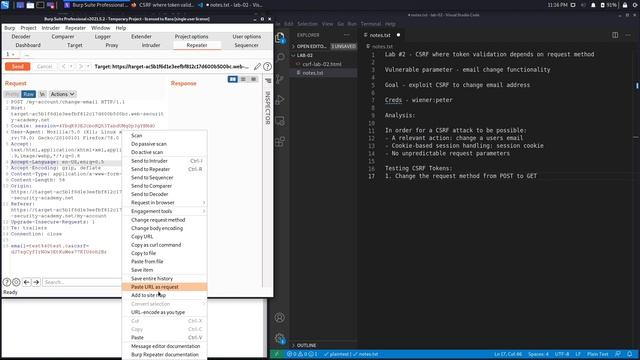Click the Cancel button in Repeater
This screenshot has width=640, height=360.
coord(44,66)
